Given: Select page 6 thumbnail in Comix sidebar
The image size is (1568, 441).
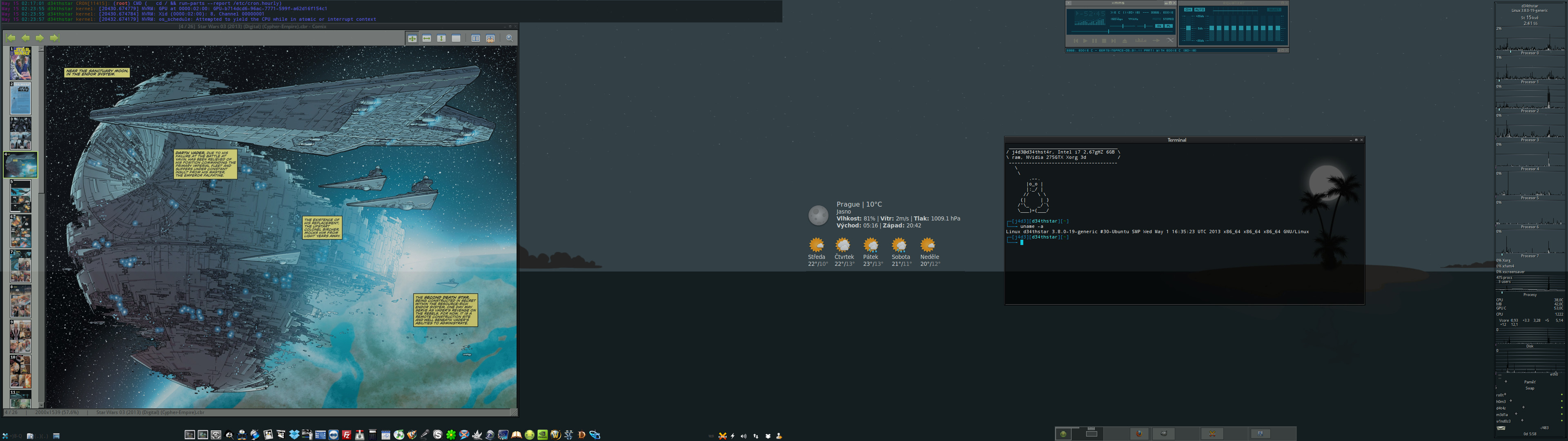Looking at the screenshot, I should click(x=21, y=230).
